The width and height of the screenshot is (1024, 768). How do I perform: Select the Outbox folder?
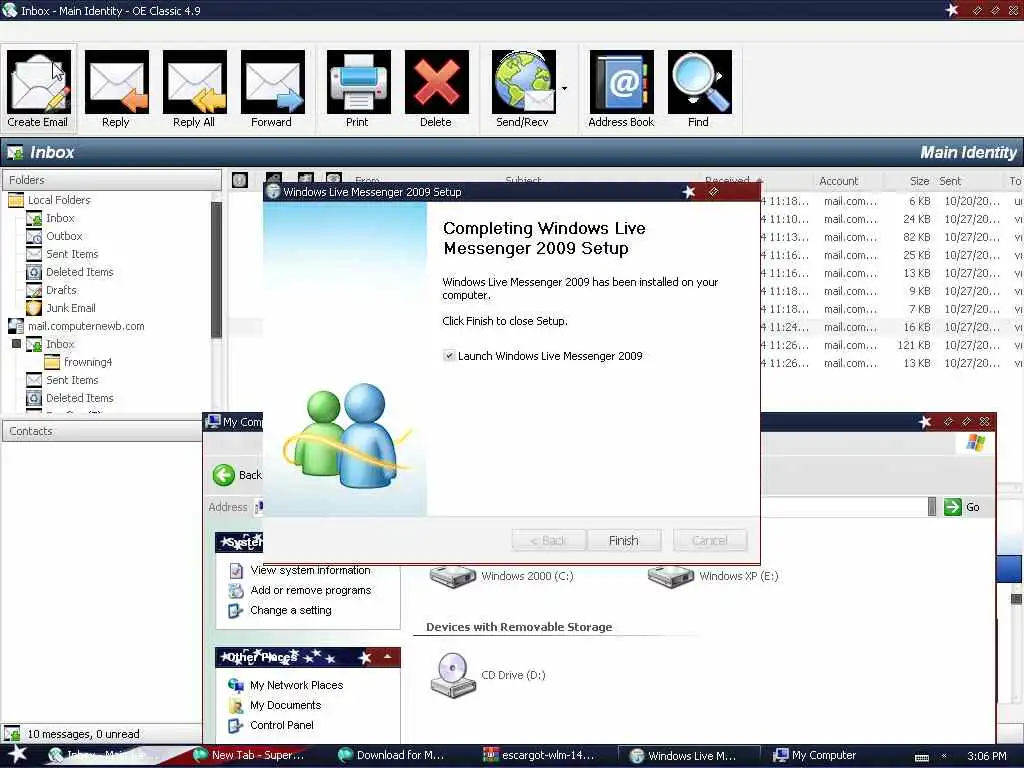point(64,236)
